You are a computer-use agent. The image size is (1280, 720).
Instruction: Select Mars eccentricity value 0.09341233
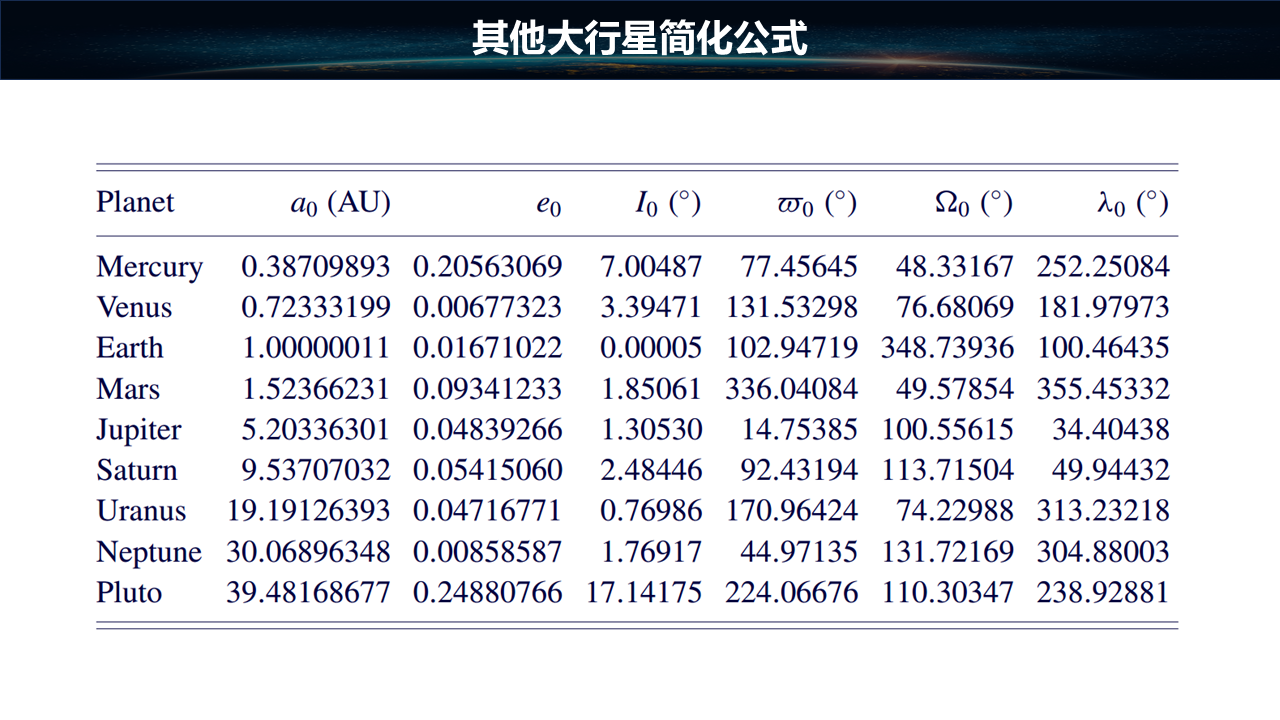pos(487,389)
